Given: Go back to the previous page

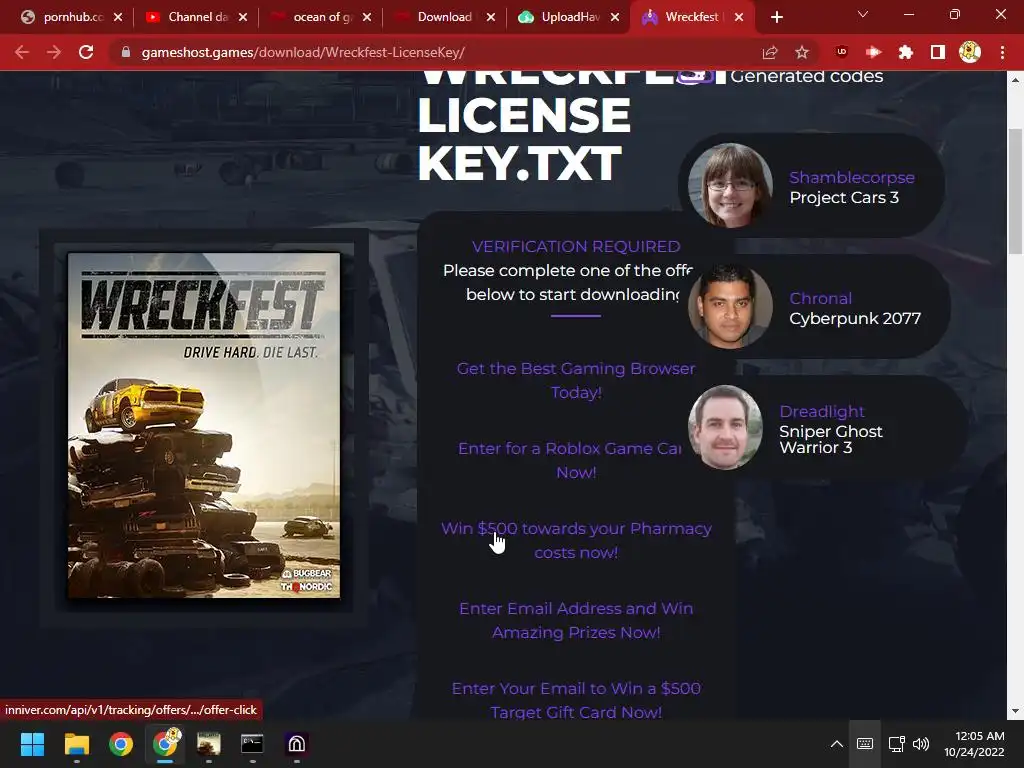Looking at the screenshot, I should [x=22, y=52].
